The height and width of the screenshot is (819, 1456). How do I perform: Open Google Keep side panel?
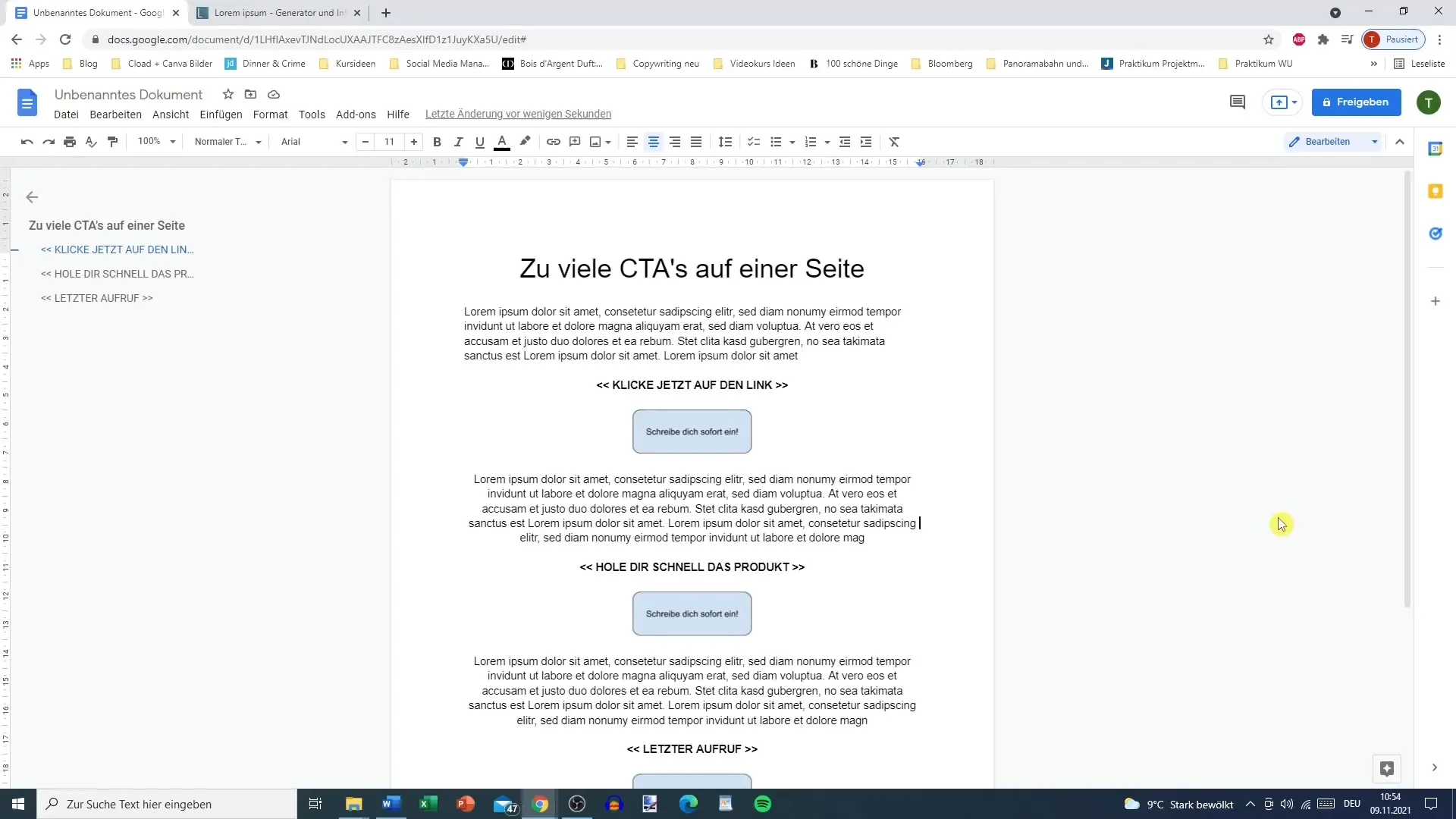click(1436, 191)
